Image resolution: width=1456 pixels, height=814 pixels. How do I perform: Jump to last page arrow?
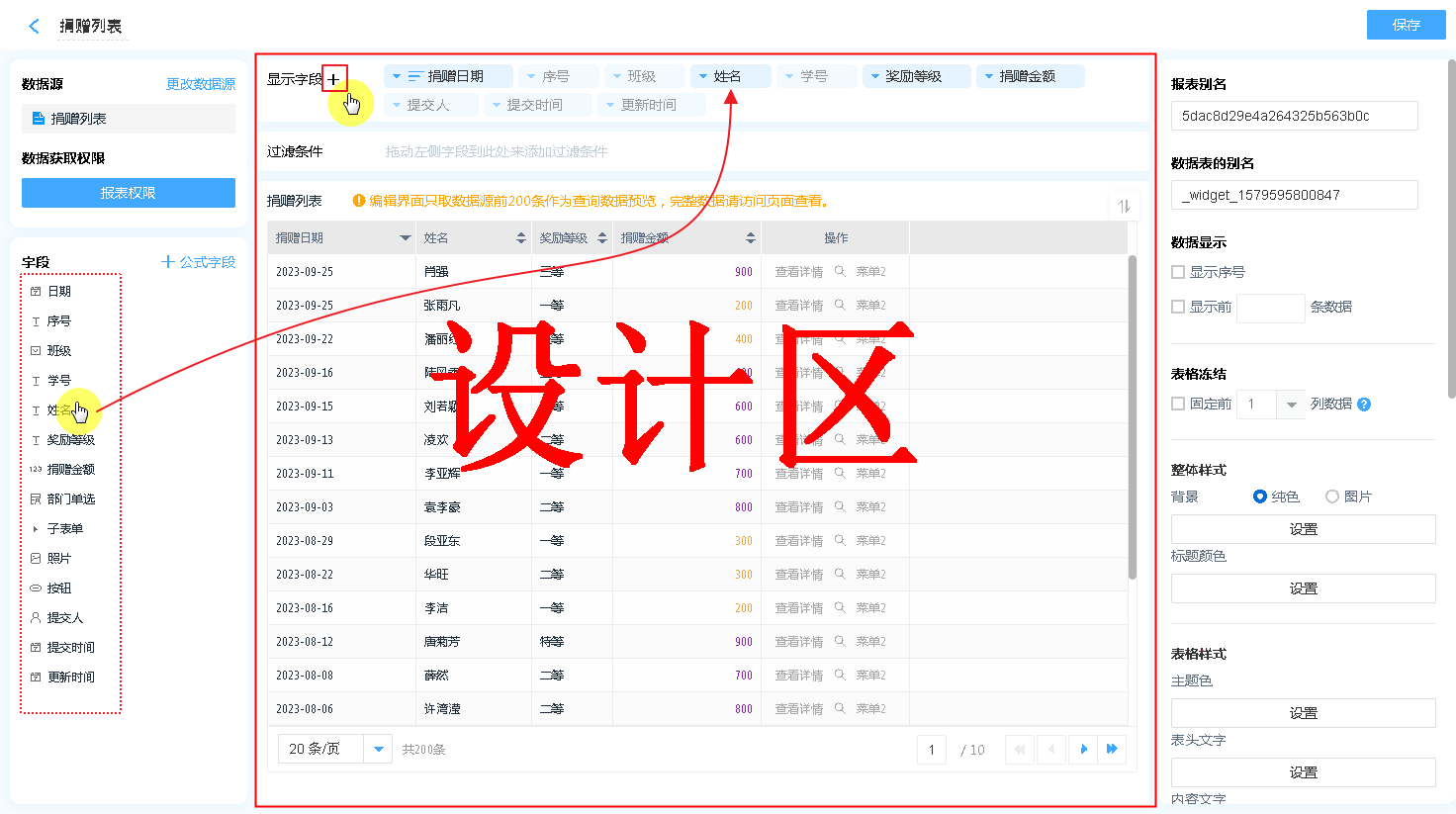pos(1112,750)
